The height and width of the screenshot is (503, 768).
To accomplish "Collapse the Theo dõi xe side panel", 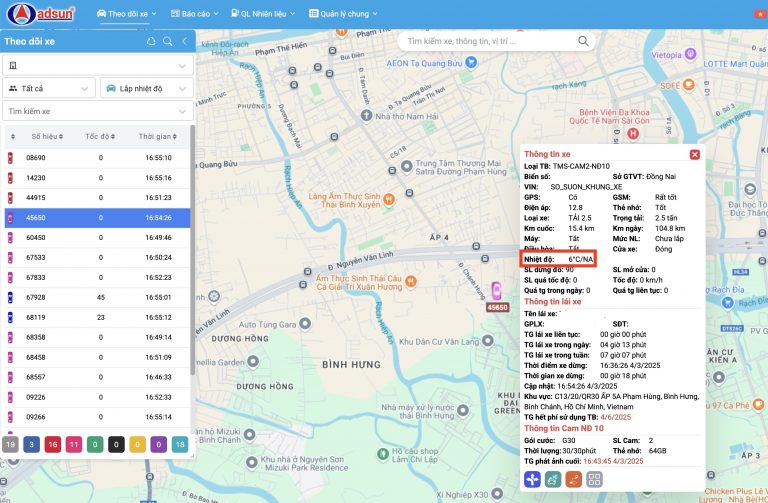I will [184, 41].
